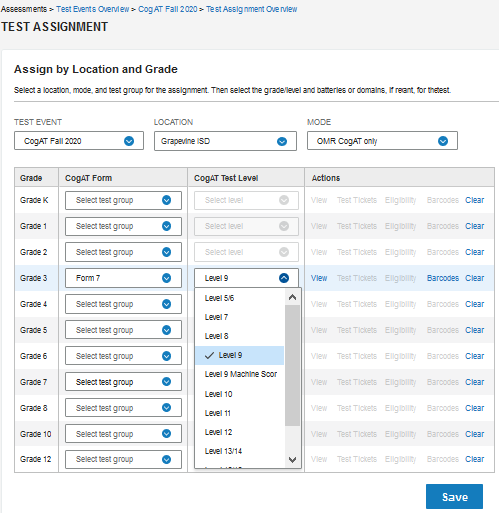Clear the Grade K row
Image resolution: width=499 pixels, height=513 pixels.
[474, 200]
